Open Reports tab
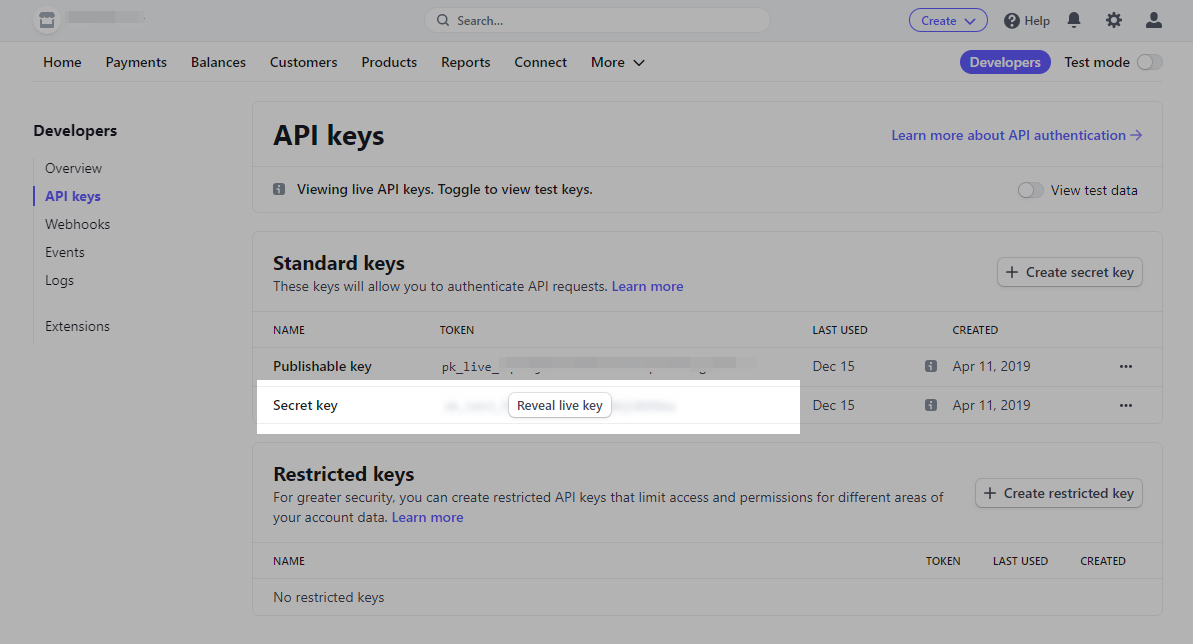 click(466, 62)
